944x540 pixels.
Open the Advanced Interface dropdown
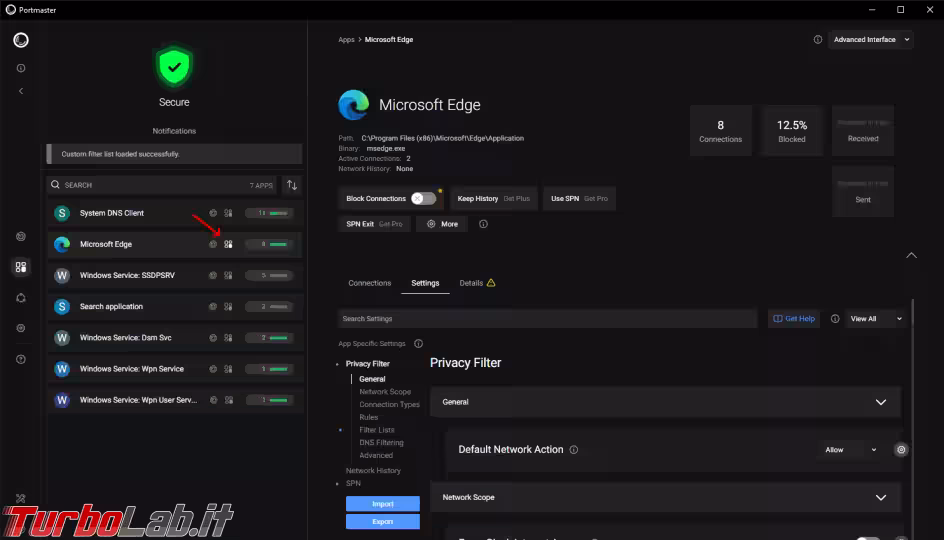pyautogui.click(x=871, y=40)
